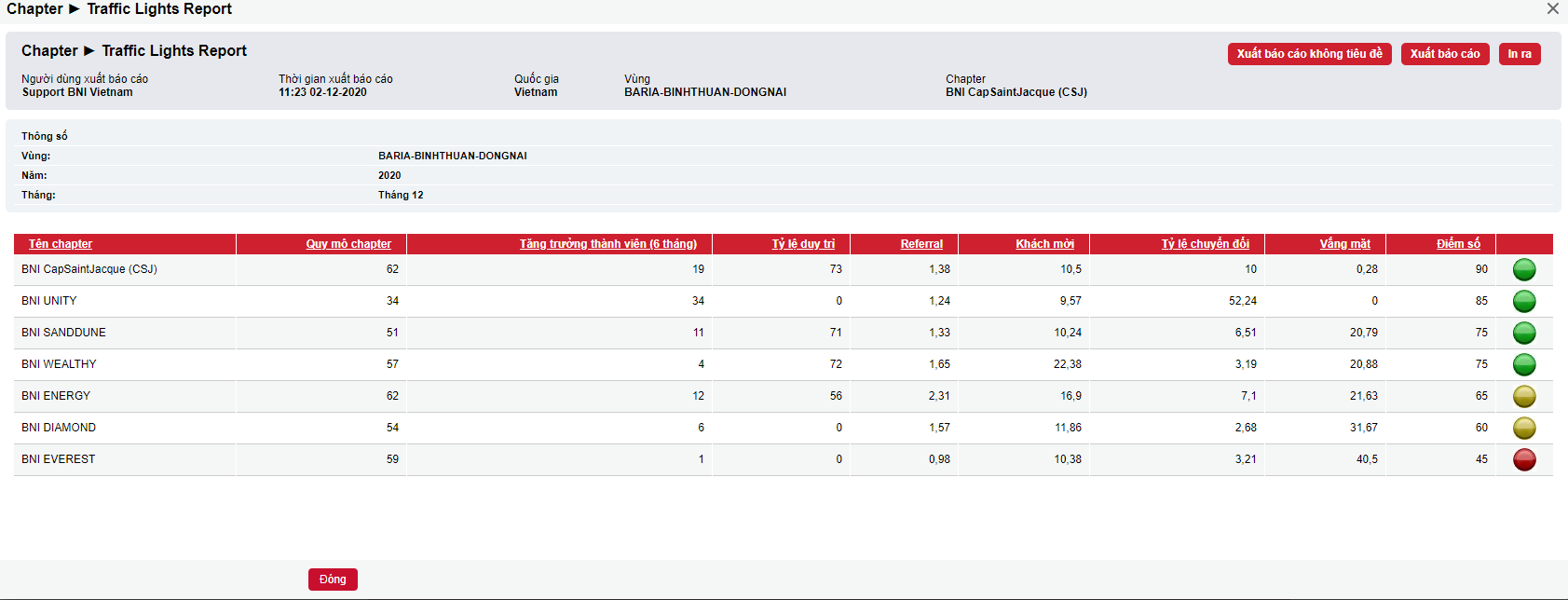1568x600 pixels.
Task: Sort by Tỷ lệ duy trì column
Action: point(803,244)
